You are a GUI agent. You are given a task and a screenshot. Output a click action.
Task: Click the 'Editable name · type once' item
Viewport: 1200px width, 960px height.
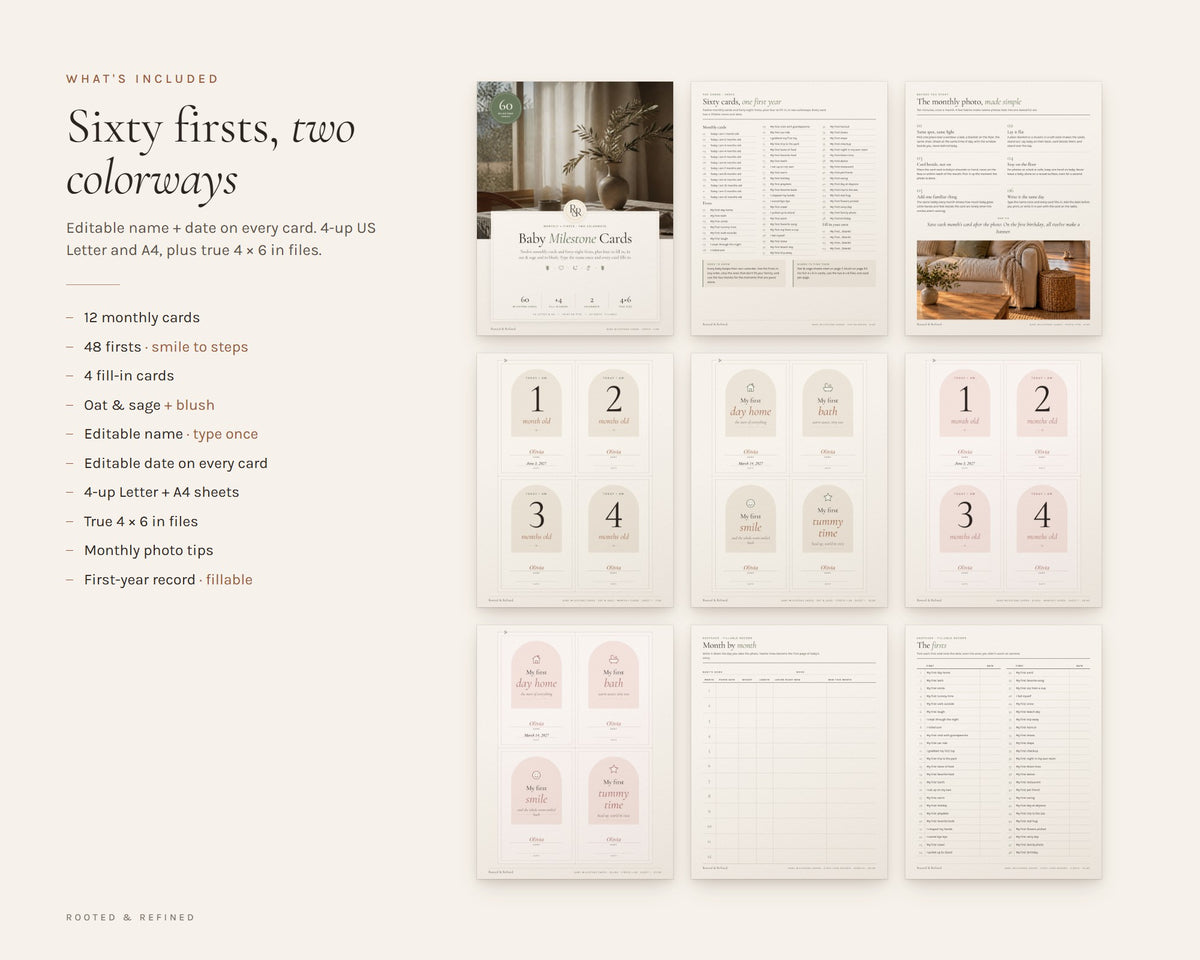pyautogui.click(x=171, y=434)
